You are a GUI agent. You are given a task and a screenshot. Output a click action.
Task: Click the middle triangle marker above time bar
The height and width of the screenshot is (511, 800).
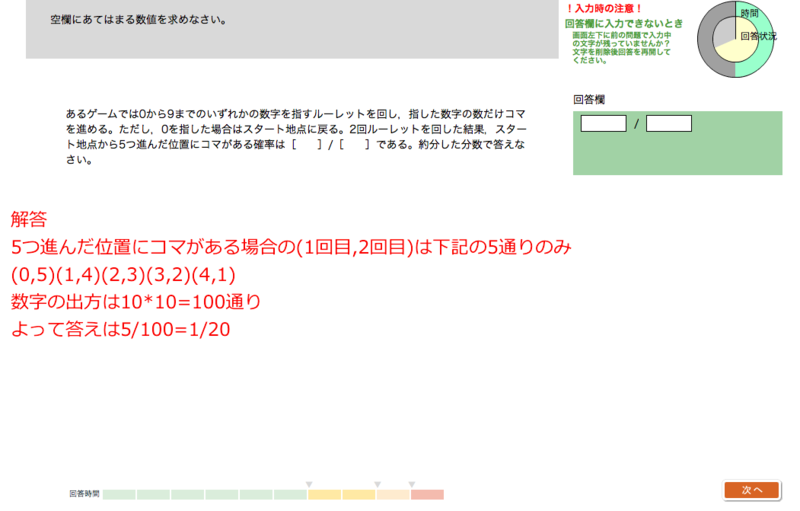click(377, 484)
